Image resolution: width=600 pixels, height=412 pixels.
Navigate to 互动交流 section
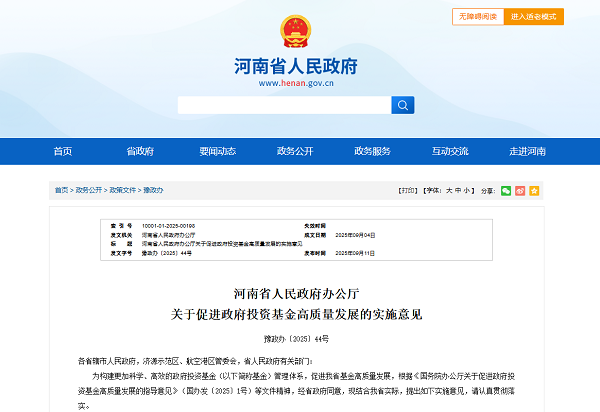pos(450,151)
